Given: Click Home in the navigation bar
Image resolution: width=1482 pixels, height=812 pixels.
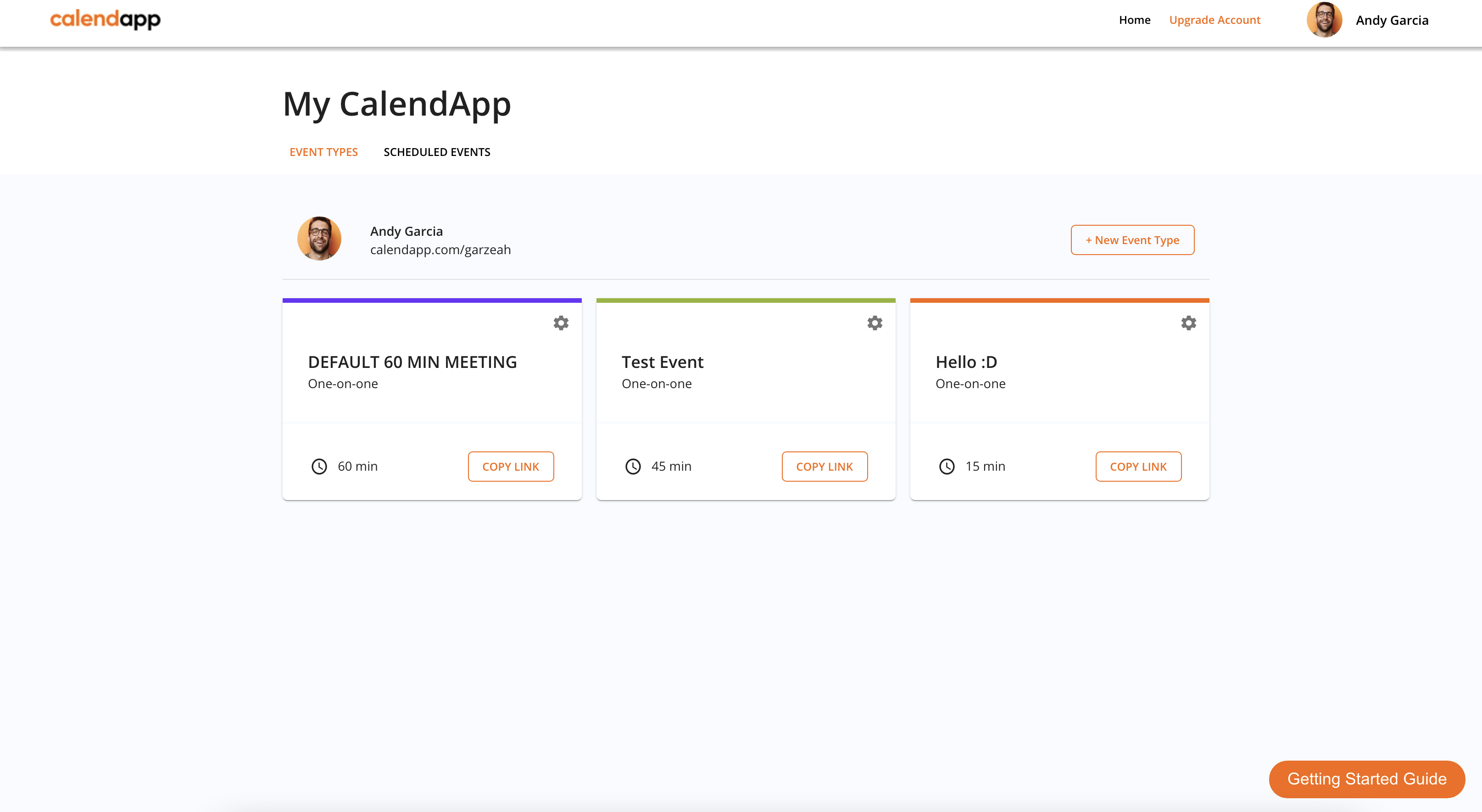Looking at the screenshot, I should (1134, 20).
